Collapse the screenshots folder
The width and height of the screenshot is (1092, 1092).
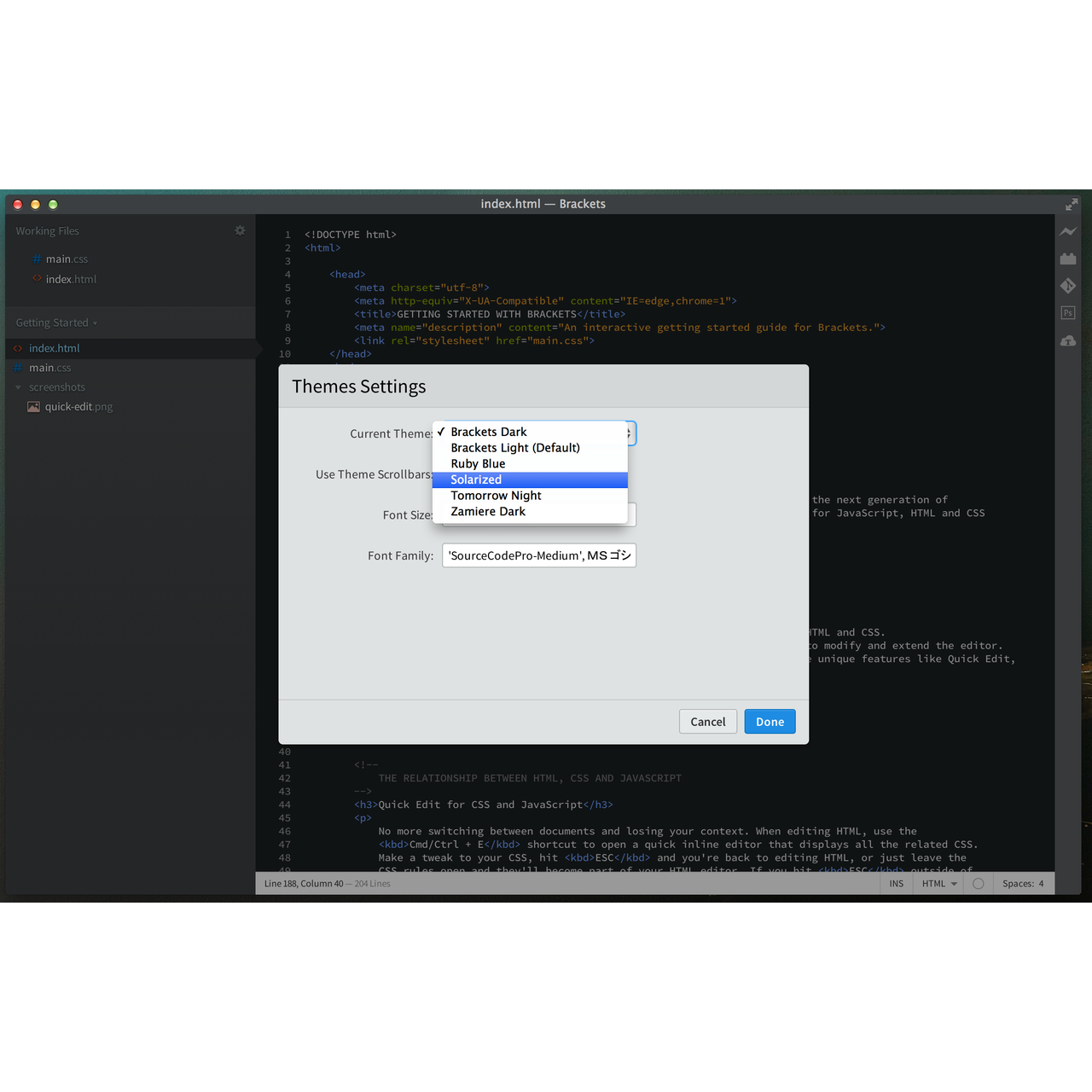pyautogui.click(x=19, y=387)
